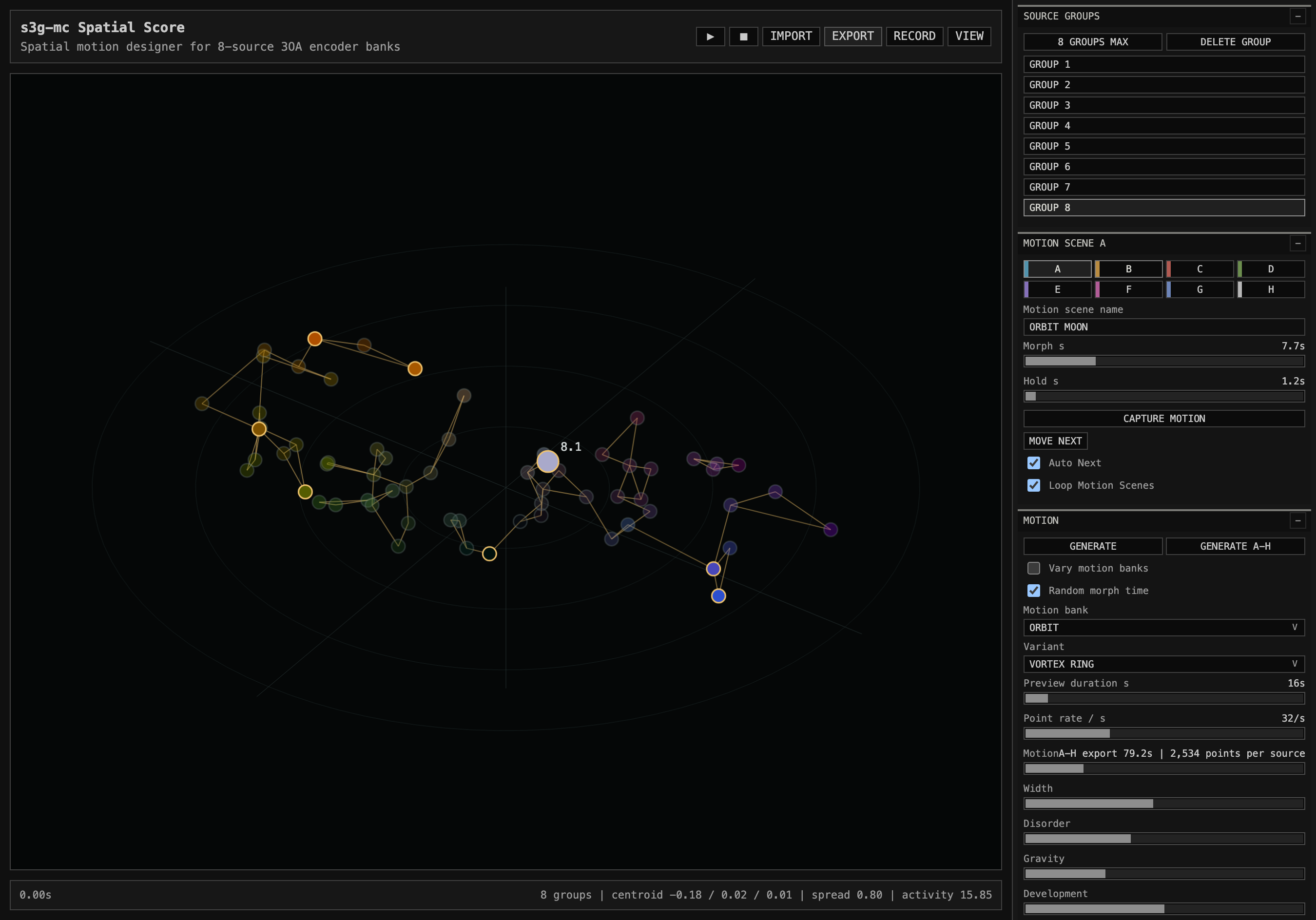The width and height of the screenshot is (1316, 920).
Task: Click CAPTURE MOTION
Action: (x=1164, y=419)
